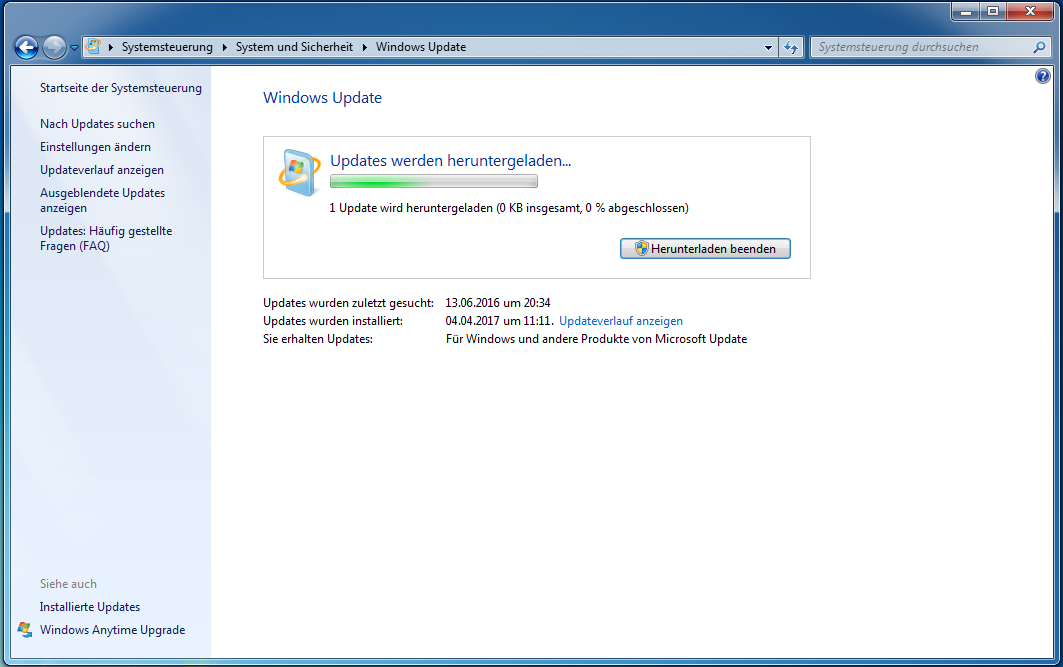Click the 'Updates wurden installiert:' label
1063x667 pixels.
pyautogui.click(x=333, y=321)
